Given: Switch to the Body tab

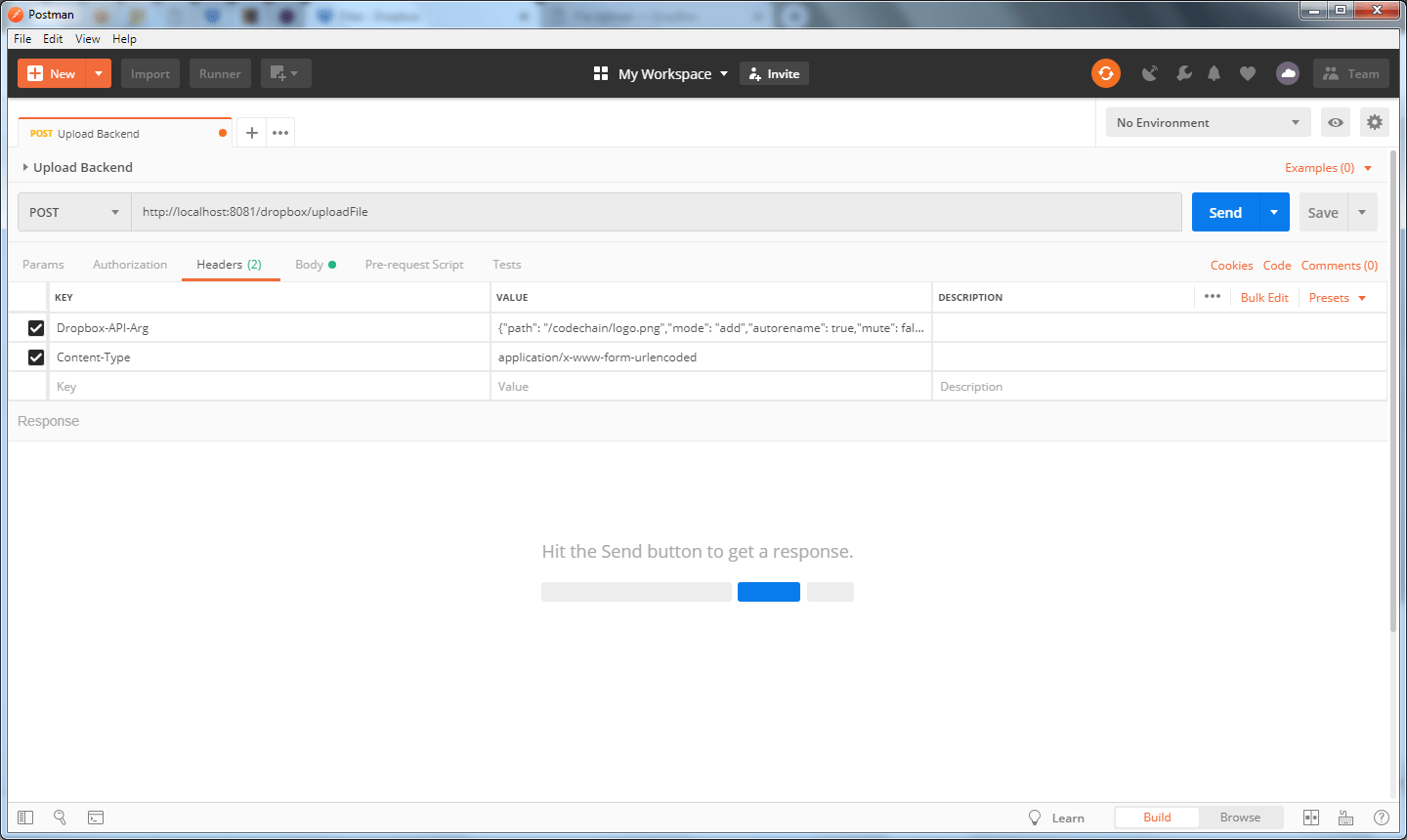Looking at the screenshot, I should pos(315,265).
